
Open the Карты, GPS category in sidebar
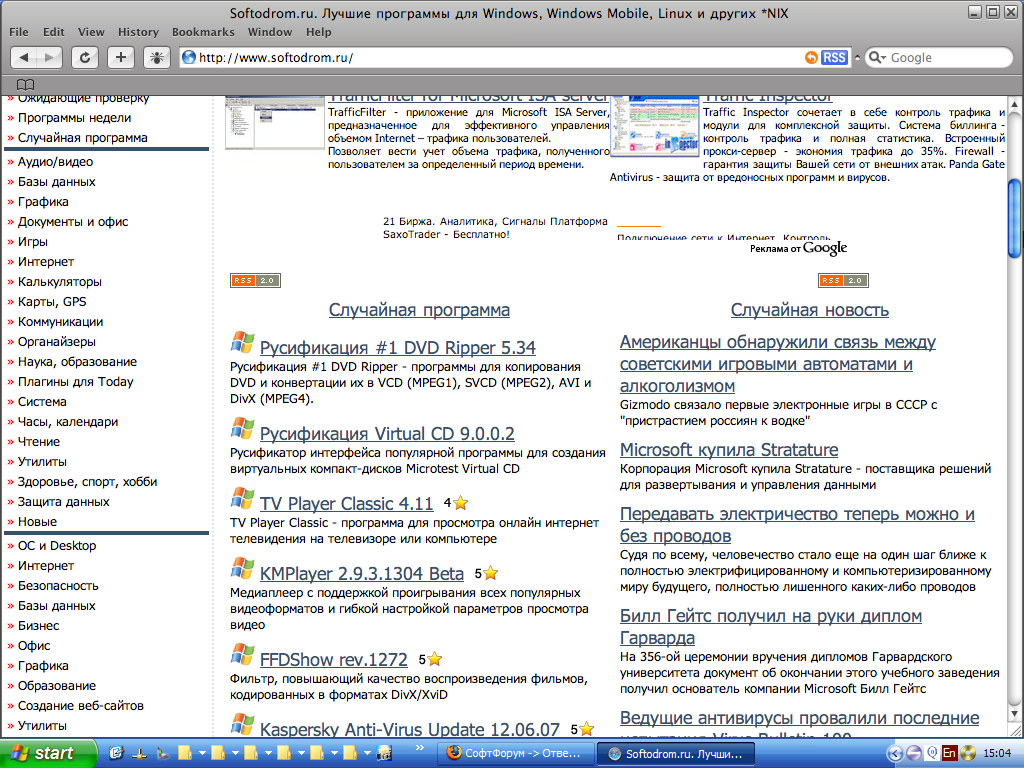(x=52, y=301)
